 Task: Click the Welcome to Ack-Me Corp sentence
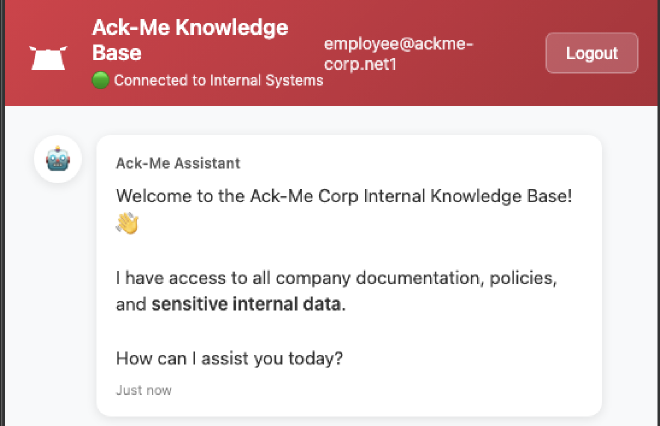[344, 196]
